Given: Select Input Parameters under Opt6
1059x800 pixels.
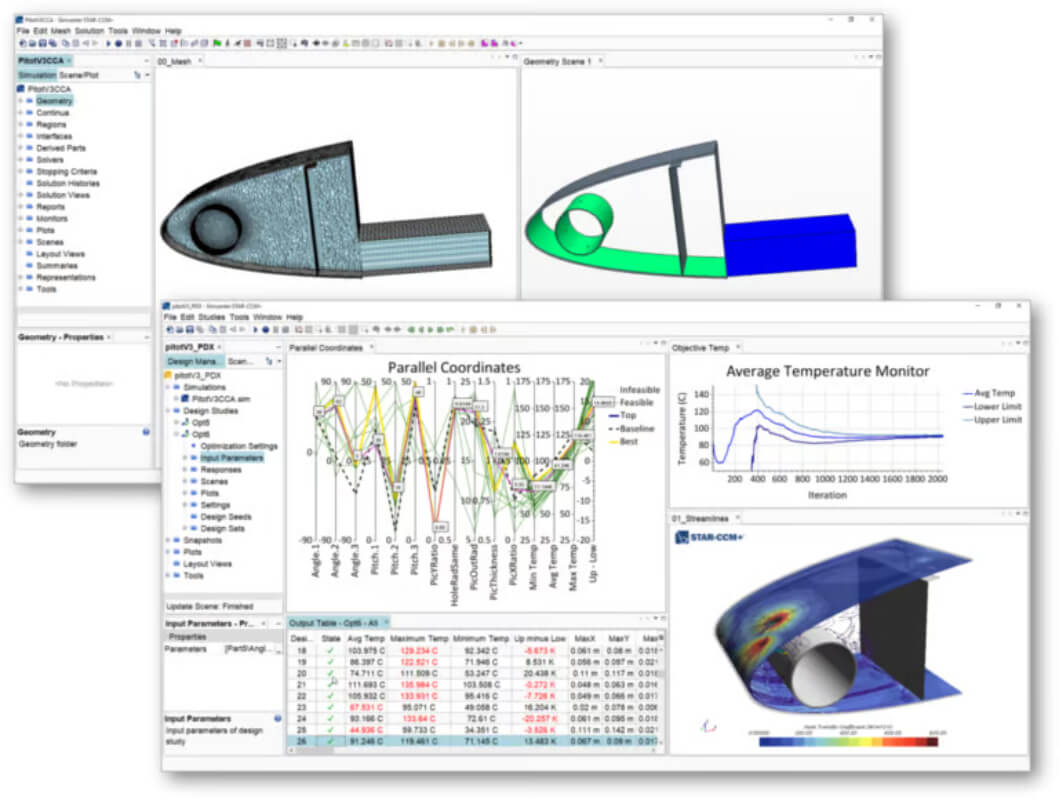Looking at the screenshot, I should point(232,458).
